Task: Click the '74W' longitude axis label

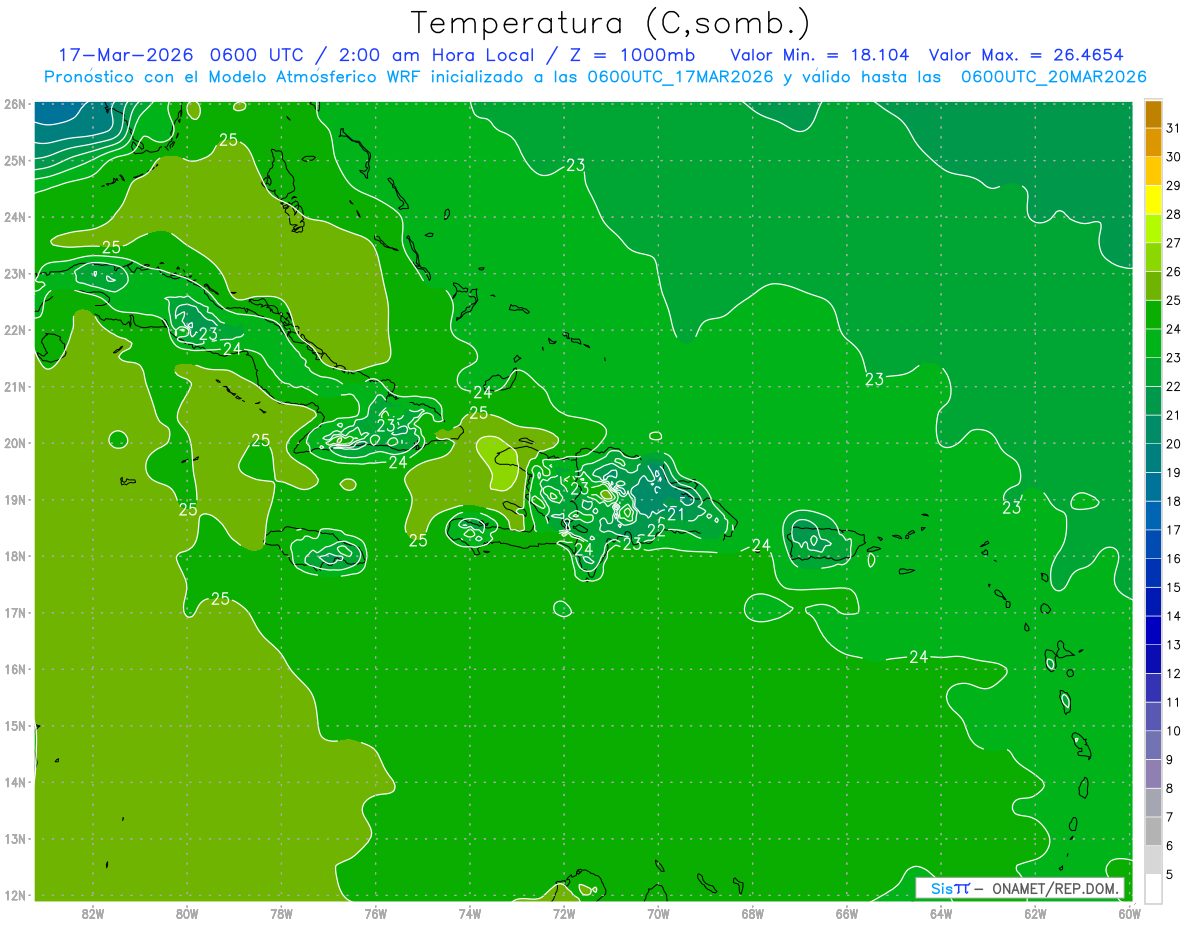Action: point(470,912)
